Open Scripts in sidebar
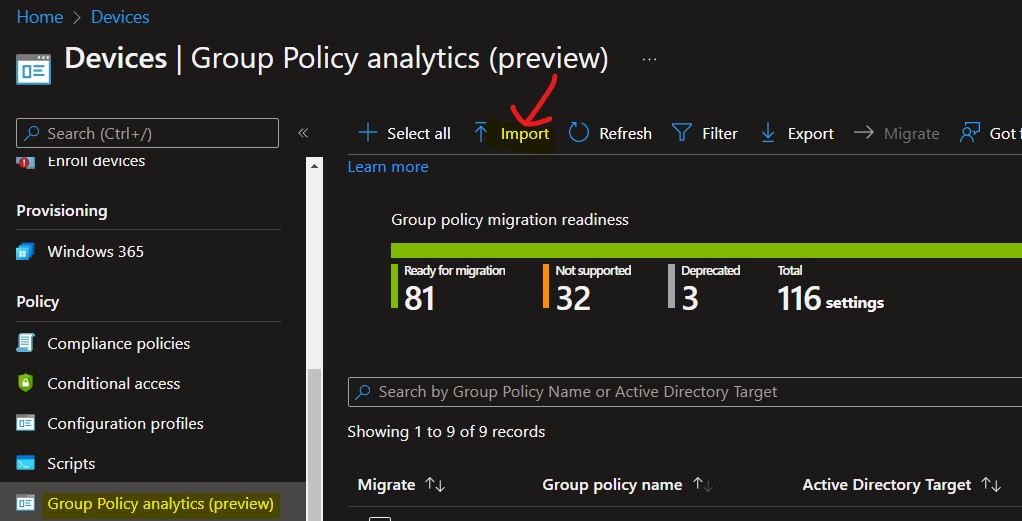Image resolution: width=1022 pixels, height=521 pixels. point(71,464)
